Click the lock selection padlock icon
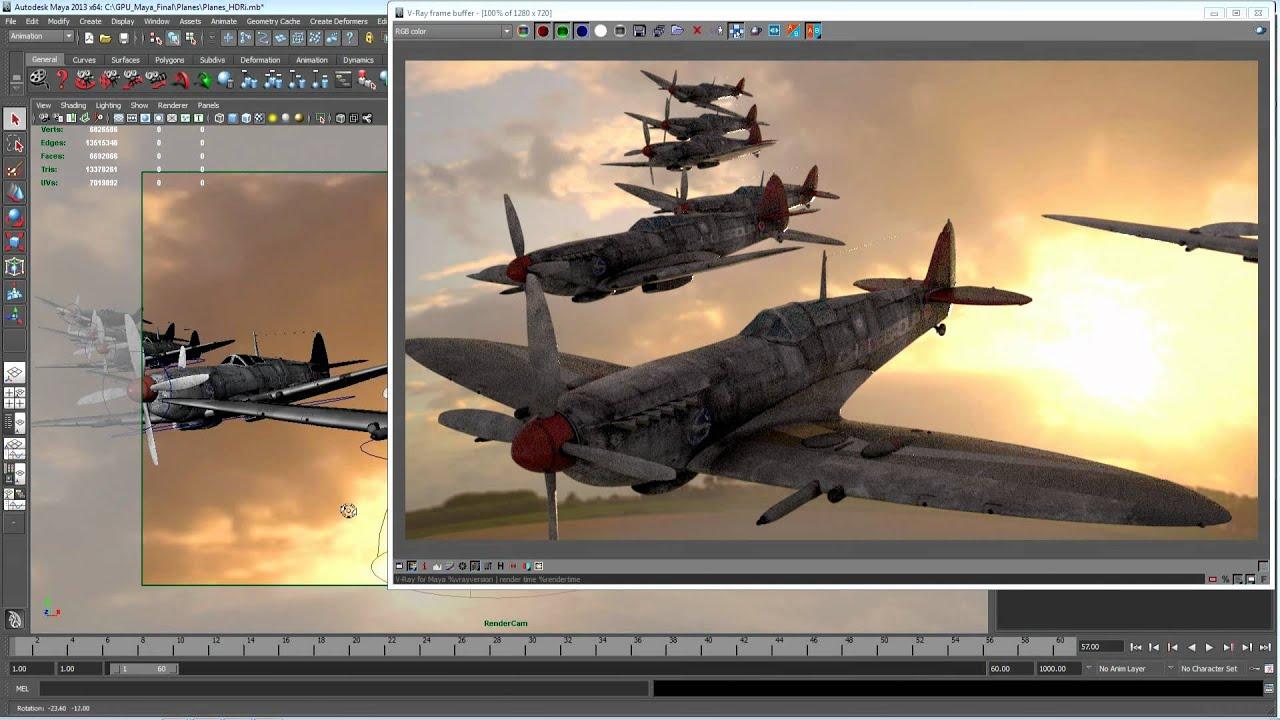The height and width of the screenshot is (720, 1280). (369, 38)
